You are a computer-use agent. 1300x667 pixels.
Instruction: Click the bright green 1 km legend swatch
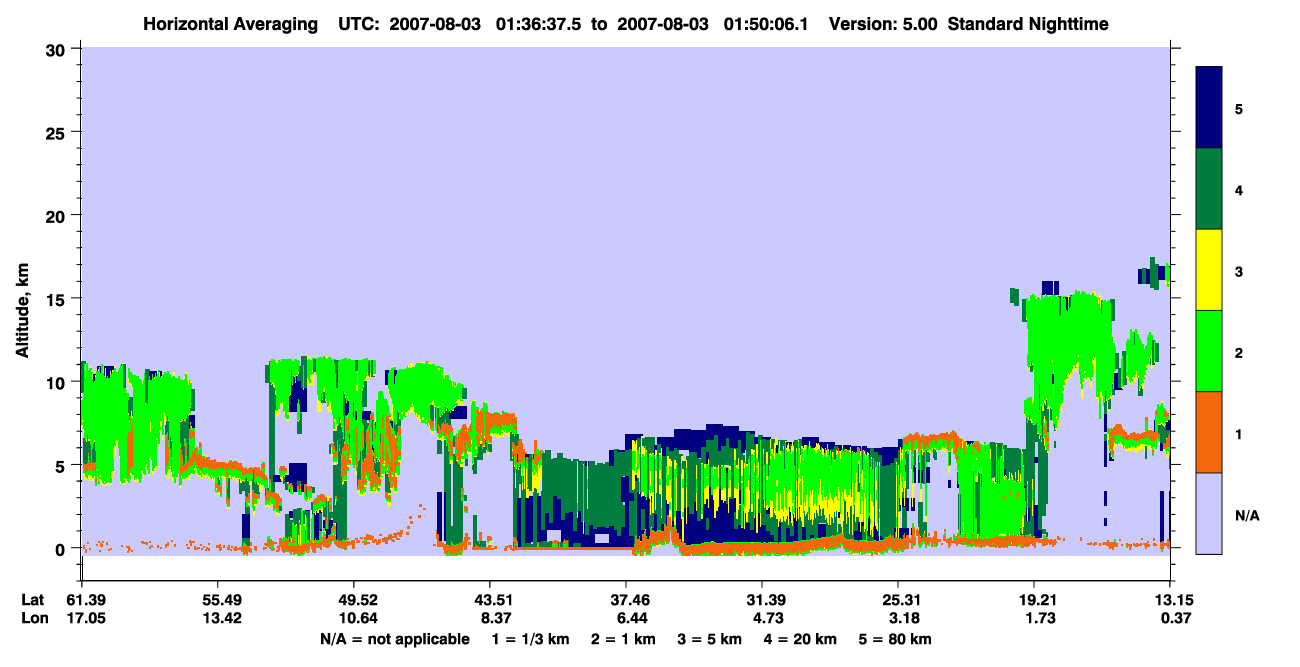pyautogui.click(x=1209, y=350)
